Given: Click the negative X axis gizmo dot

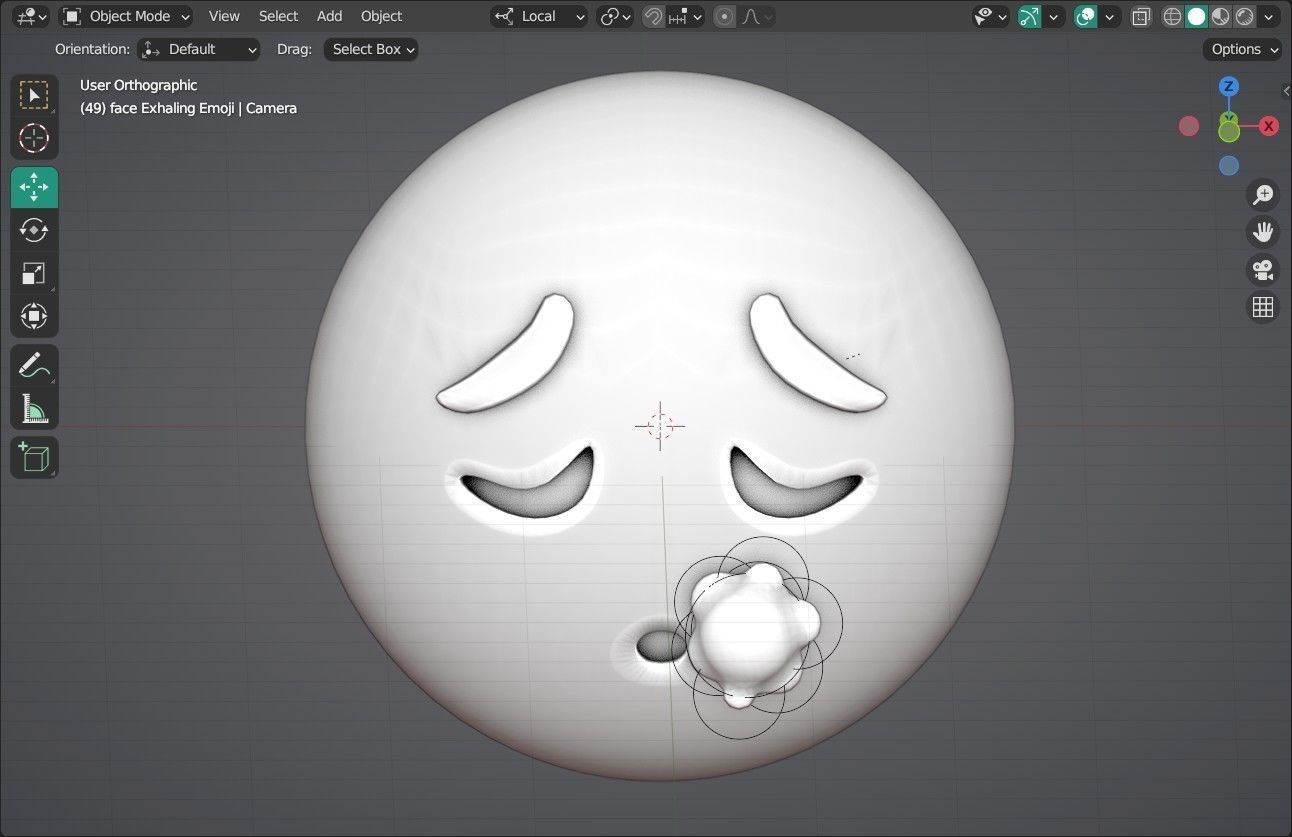Looking at the screenshot, I should point(1189,126).
